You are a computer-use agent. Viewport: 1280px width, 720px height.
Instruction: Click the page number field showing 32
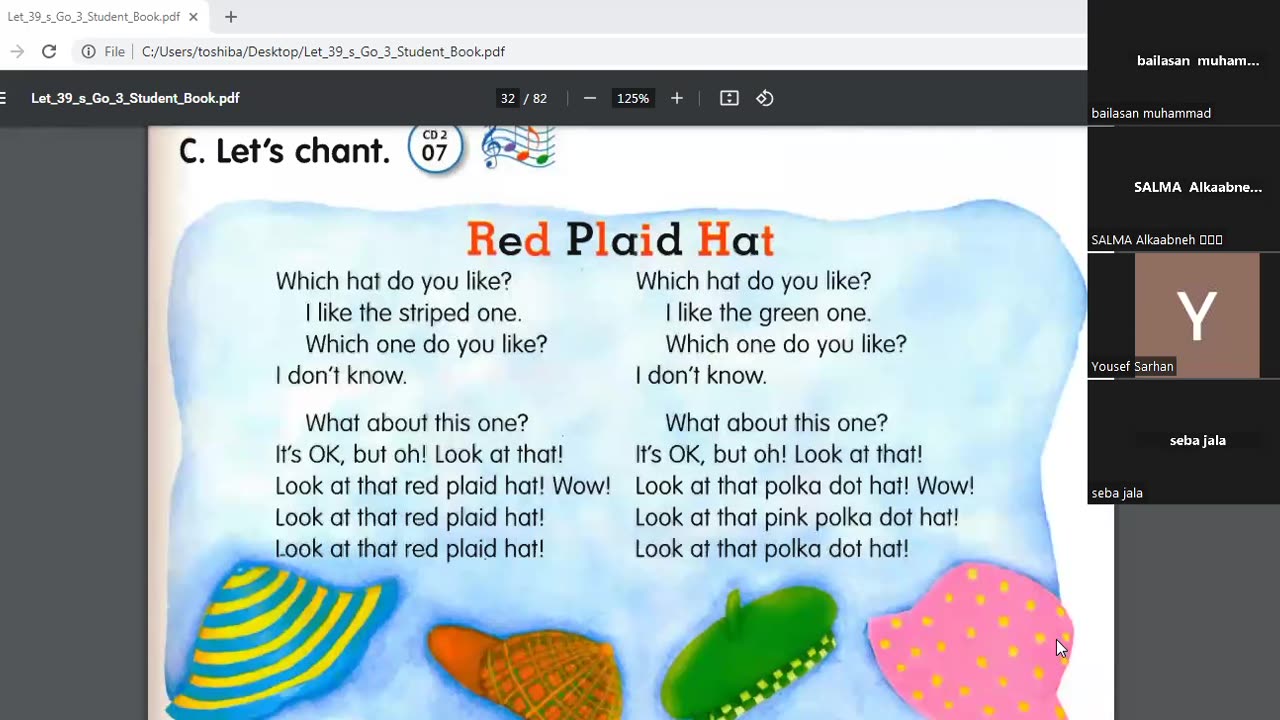tap(508, 98)
